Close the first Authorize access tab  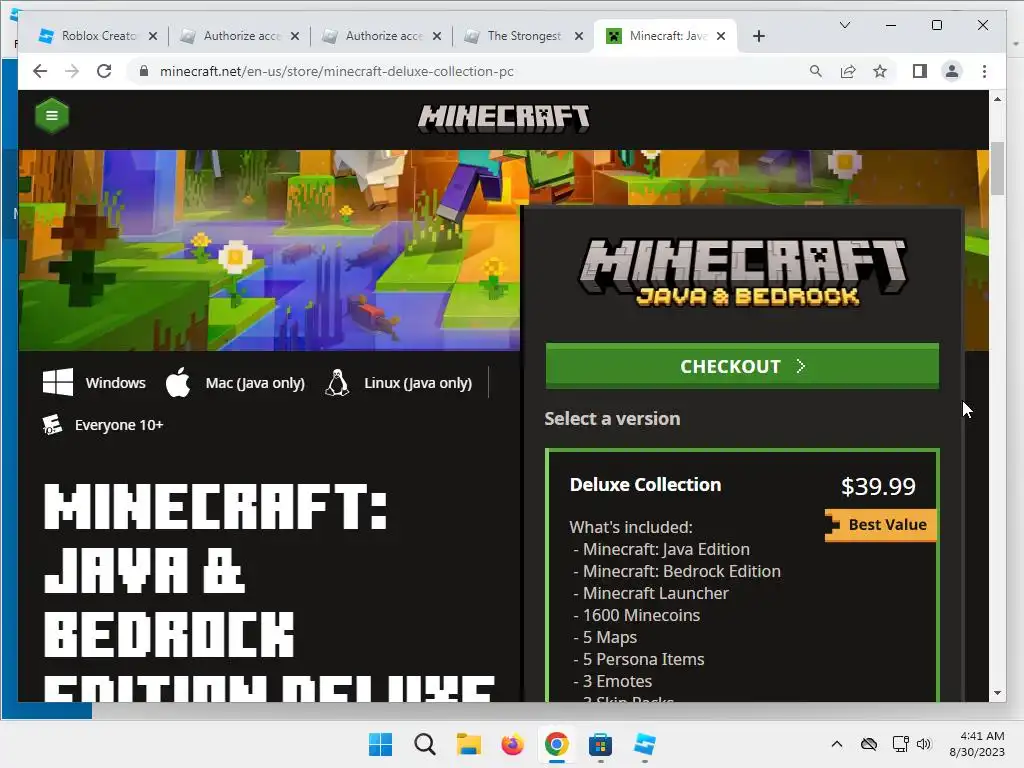coord(295,36)
